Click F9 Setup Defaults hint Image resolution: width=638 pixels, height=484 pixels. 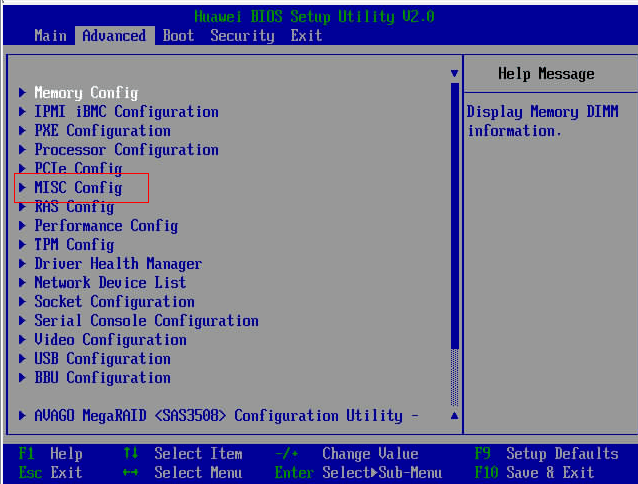point(546,453)
